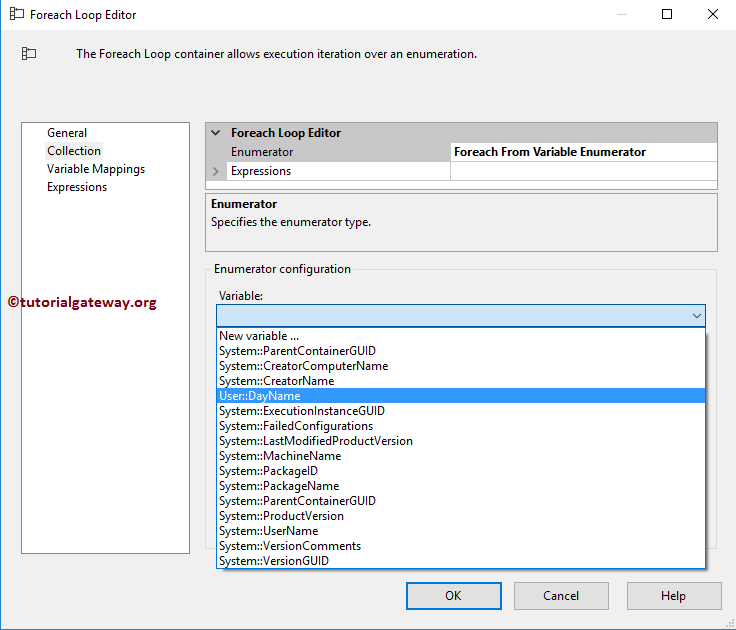Pick the User::DayName variable
Image resolution: width=736 pixels, height=630 pixels.
[461, 396]
